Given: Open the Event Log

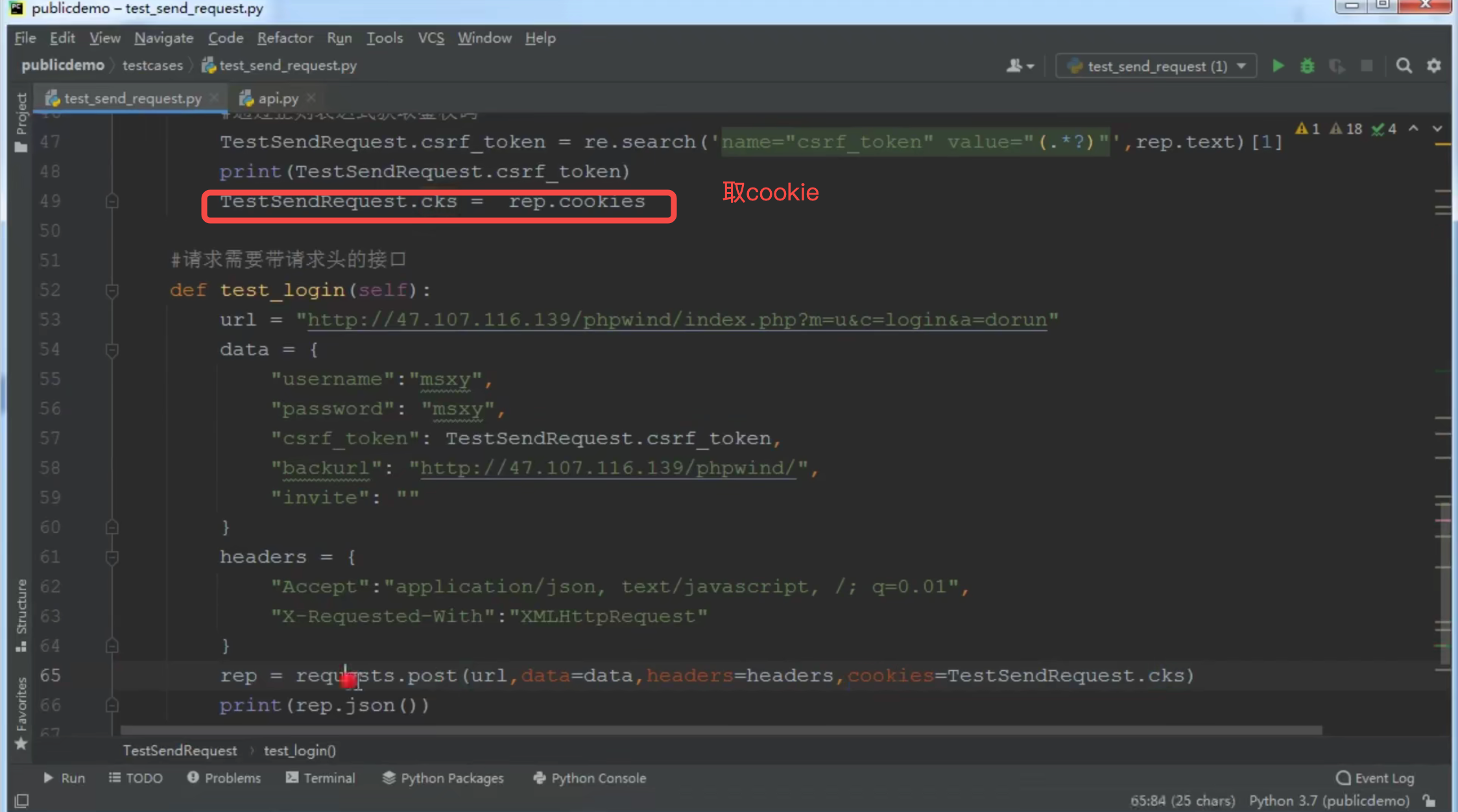Looking at the screenshot, I should 1375,778.
